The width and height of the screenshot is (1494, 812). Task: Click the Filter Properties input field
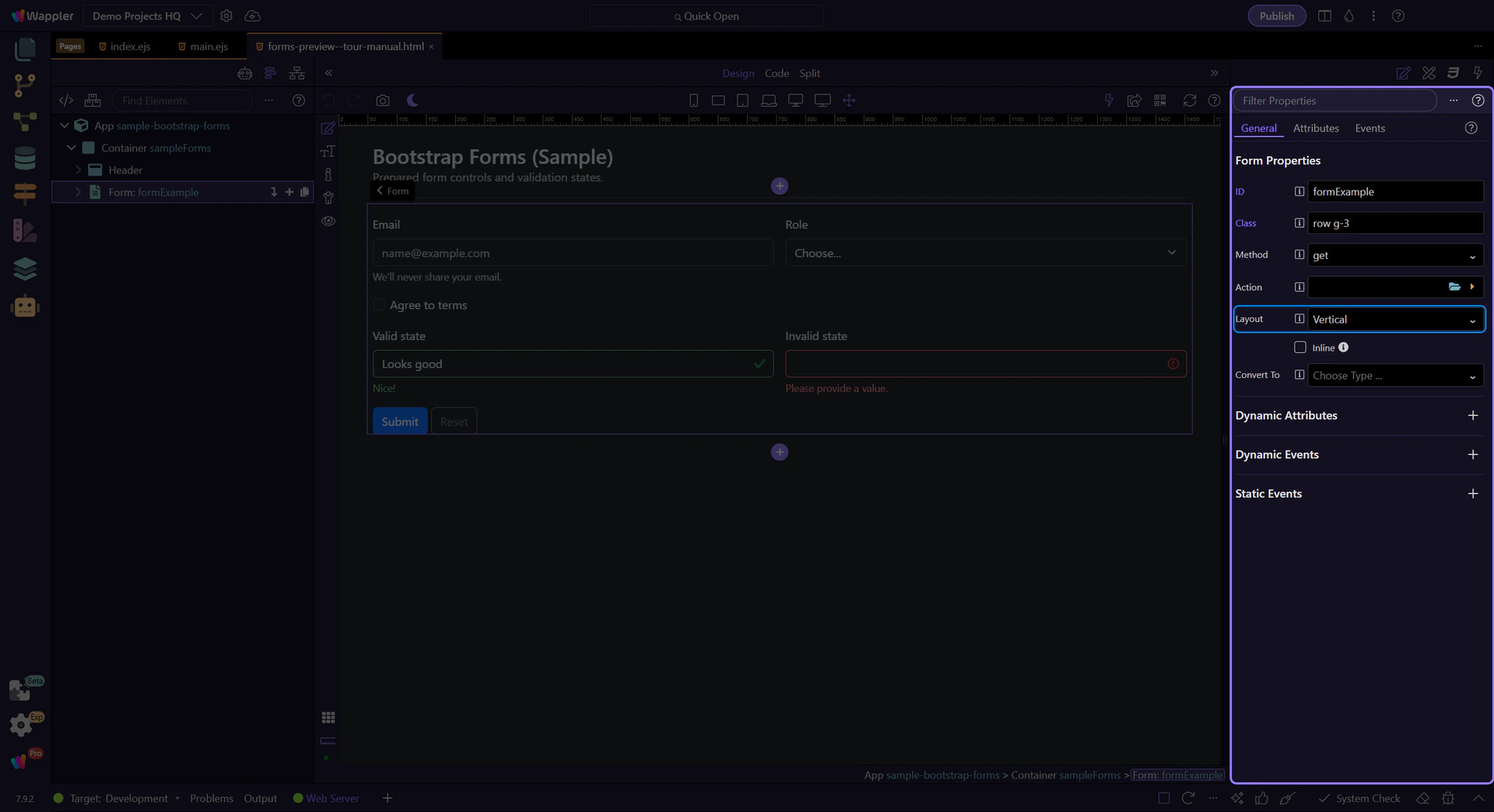tap(1334, 100)
